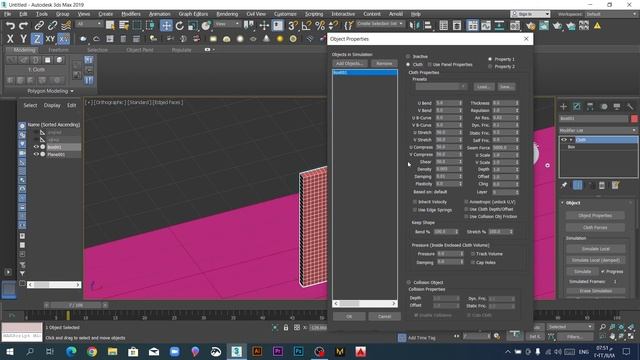
Task: Click the Mirror tool icon
Action: (414, 26)
